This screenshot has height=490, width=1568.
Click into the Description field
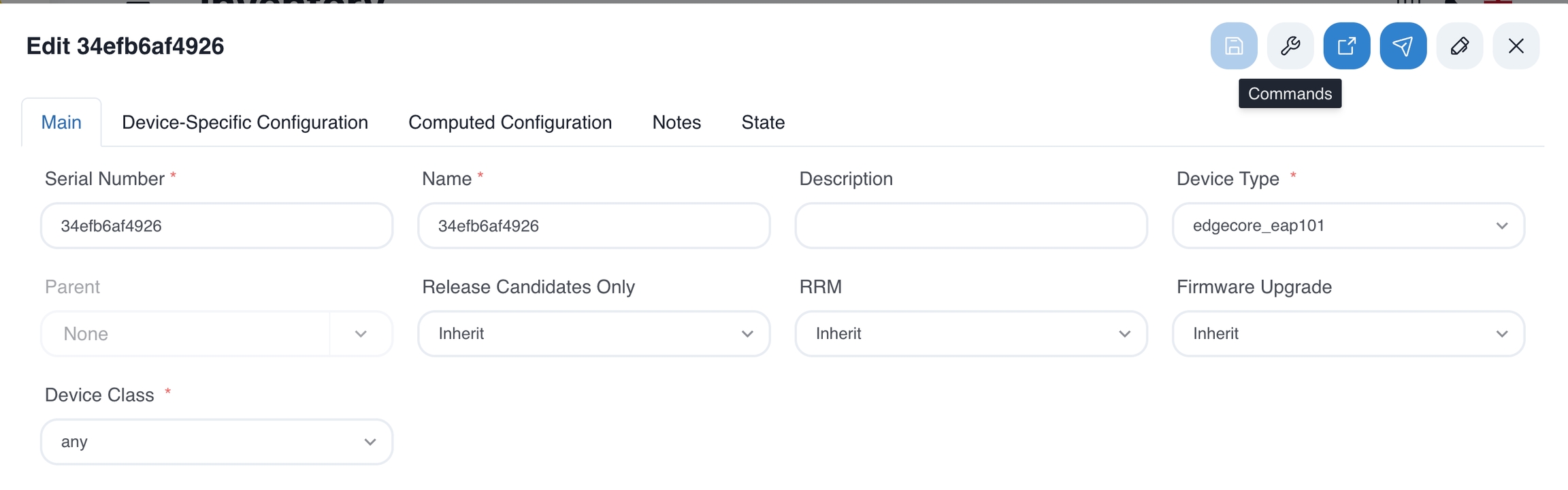(970, 225)
